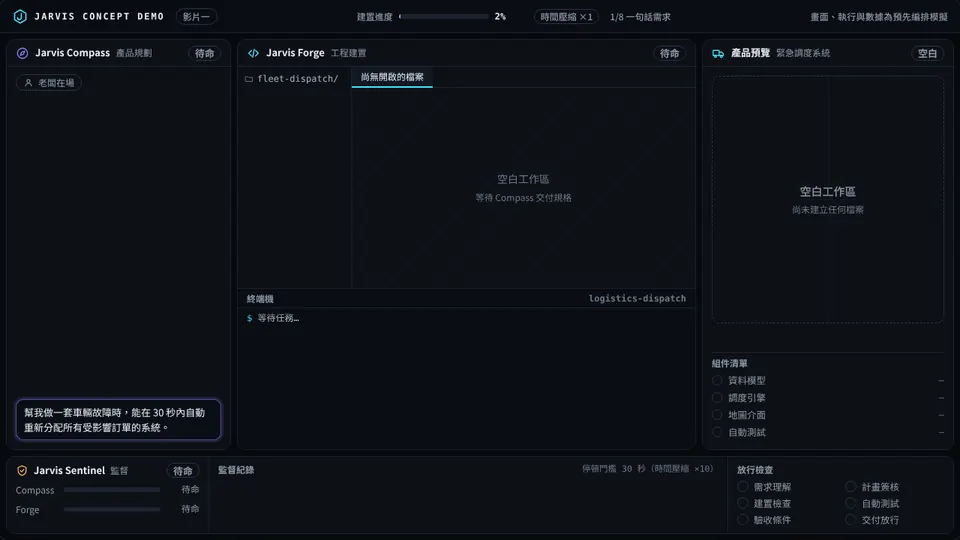Click the 尚未建立任何檔案 preview text

tap(828, 210)
